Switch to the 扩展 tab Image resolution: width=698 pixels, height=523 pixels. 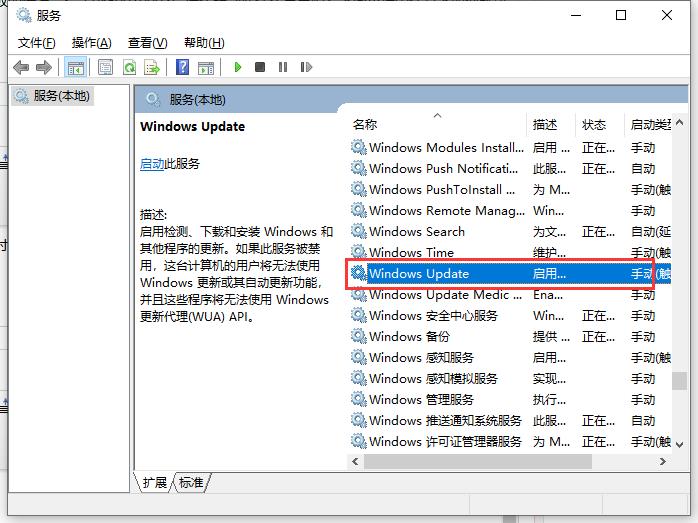coord(154,482)
